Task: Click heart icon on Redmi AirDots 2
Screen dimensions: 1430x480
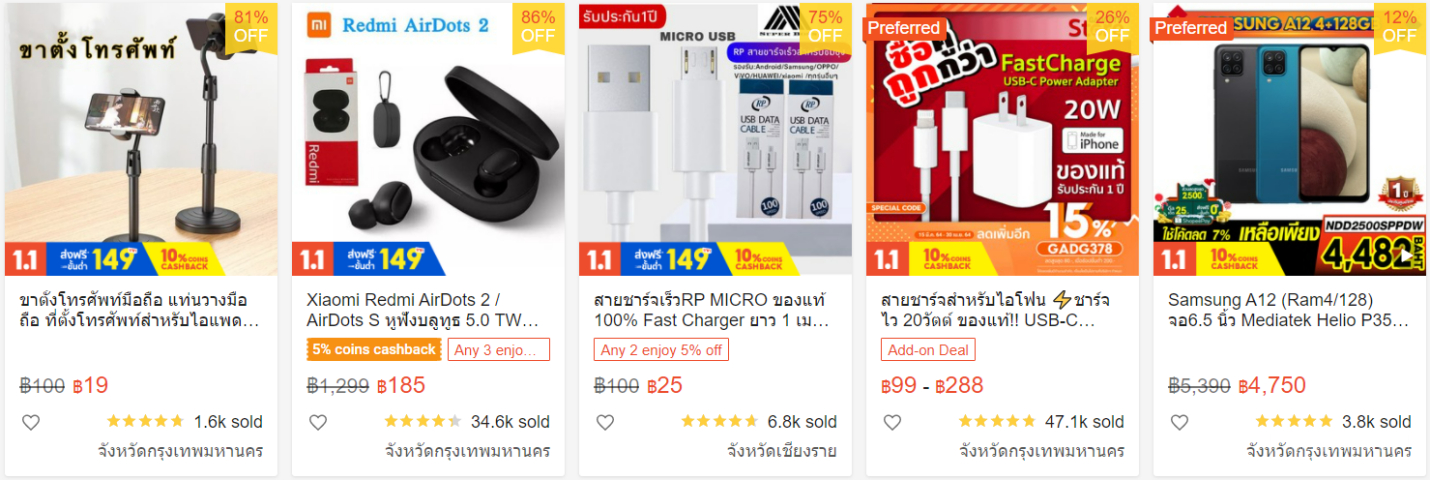Action: click(318, 422)
